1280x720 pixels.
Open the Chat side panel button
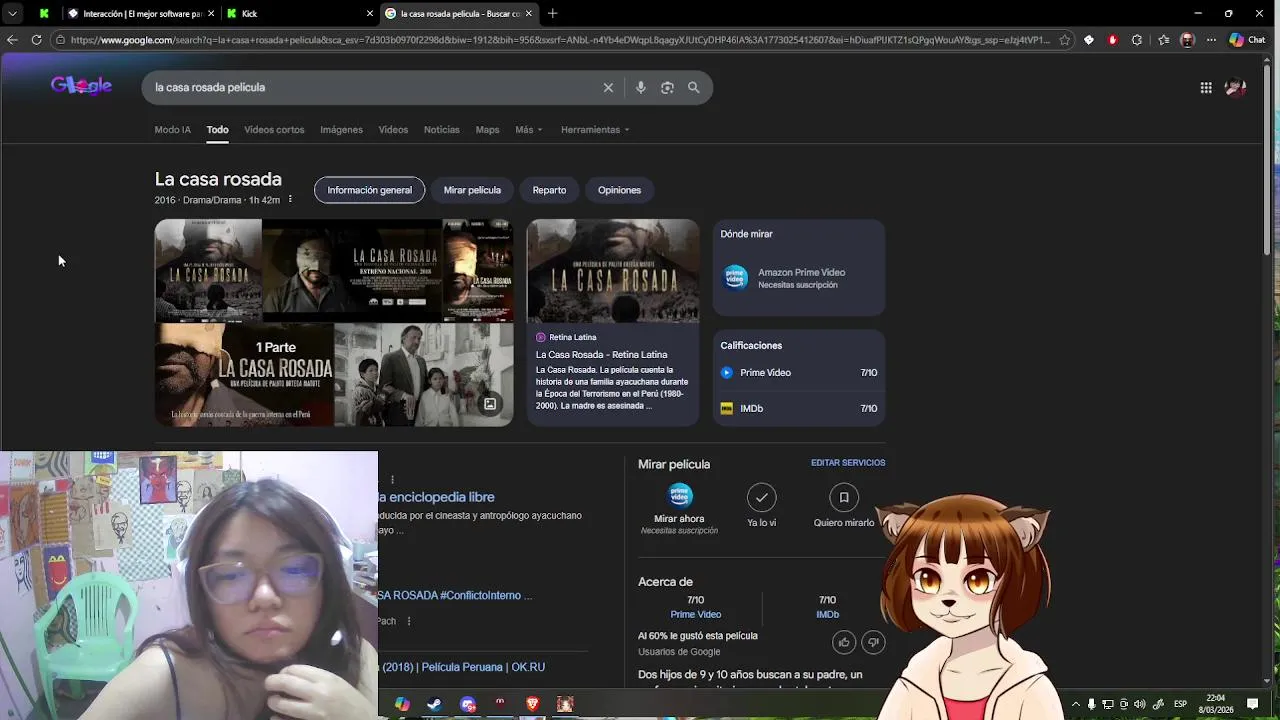1248,40
